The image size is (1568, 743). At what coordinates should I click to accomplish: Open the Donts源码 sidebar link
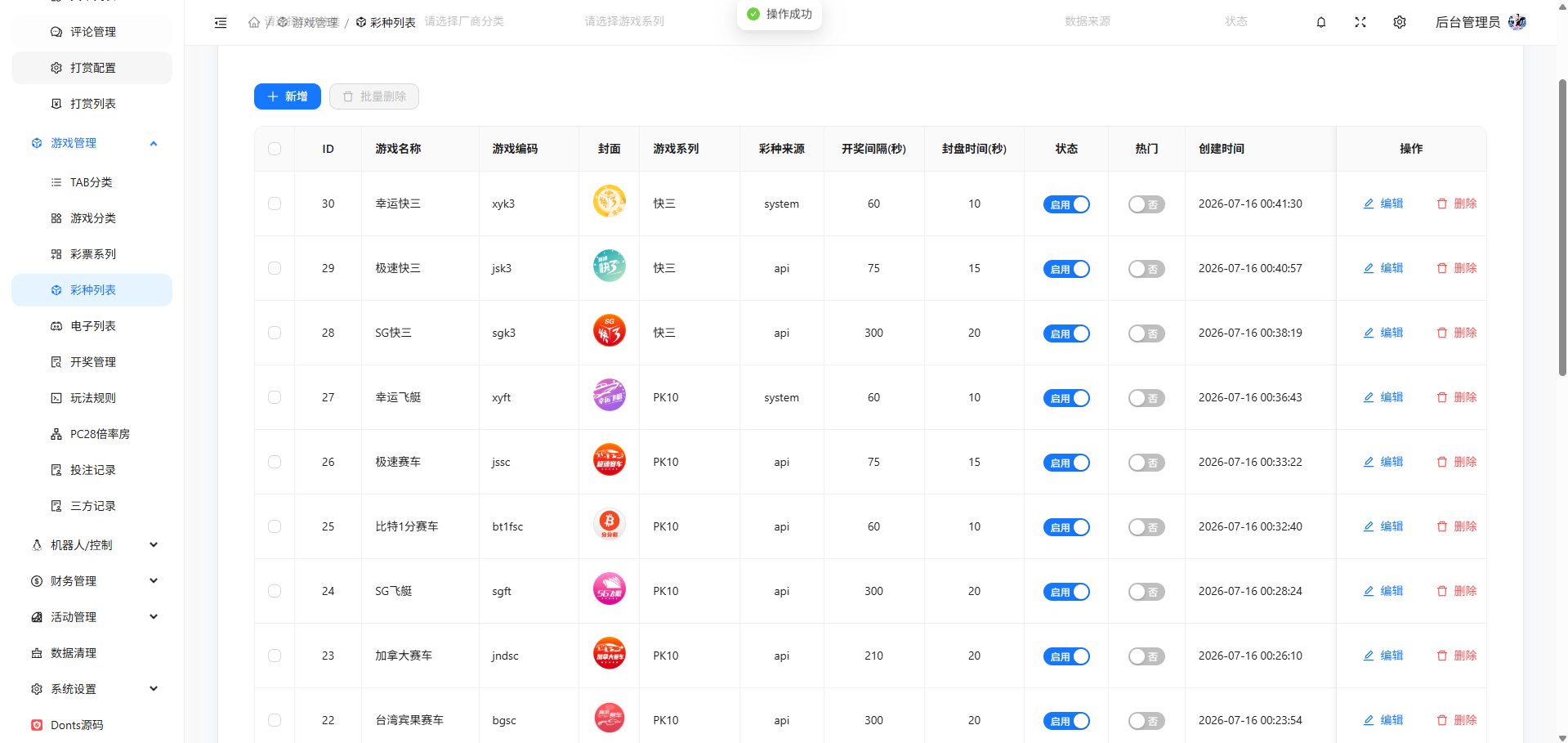point(92,725)
